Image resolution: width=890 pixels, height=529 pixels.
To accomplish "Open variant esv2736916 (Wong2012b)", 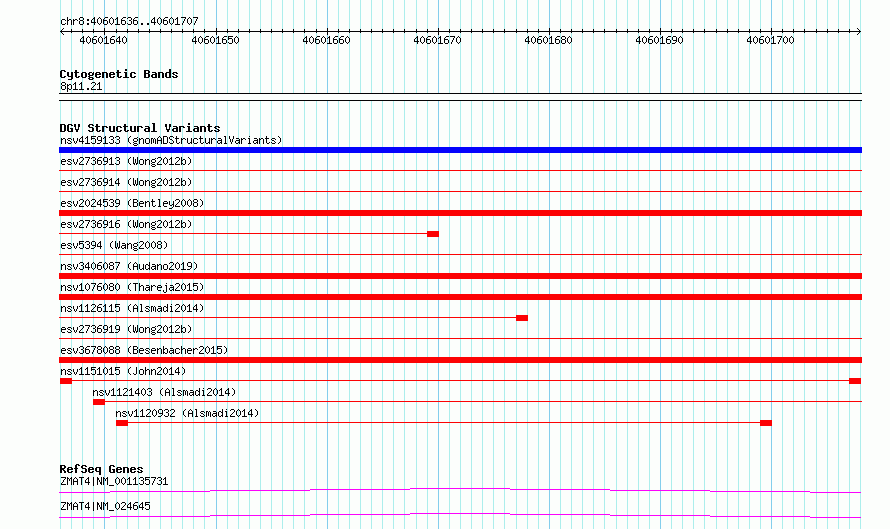I will coord(126,224).
